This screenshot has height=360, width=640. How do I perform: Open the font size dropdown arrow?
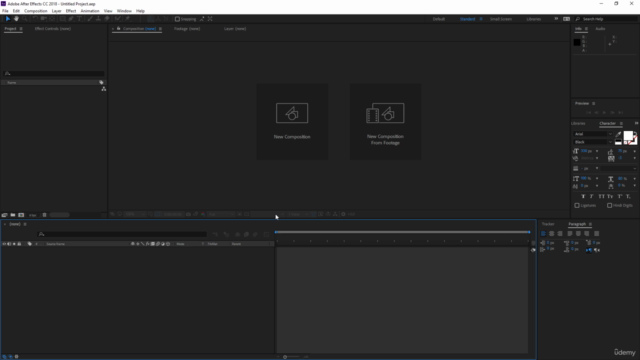coord(597,151)
